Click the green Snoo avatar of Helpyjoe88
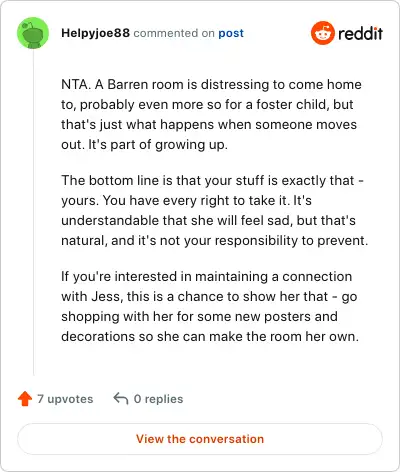 33,33
